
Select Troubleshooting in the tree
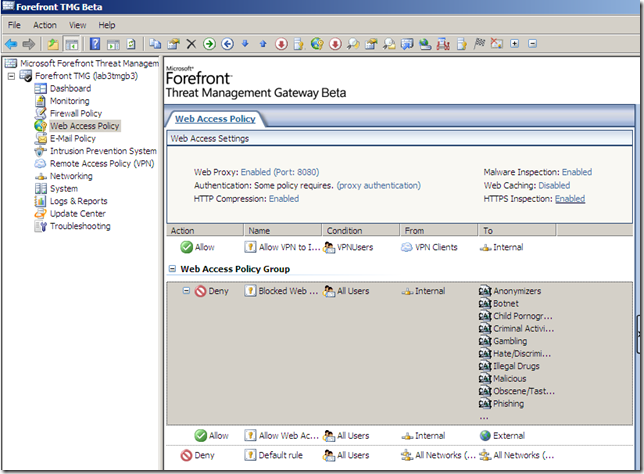tap(80, 226)
